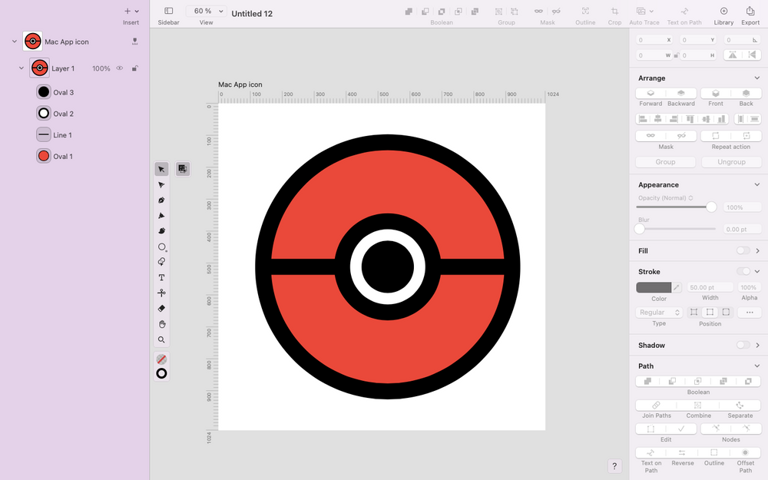Open the stroke Type Regular dropdown
The width and height of the screenshot is (768, 480).
coord(659,312)
